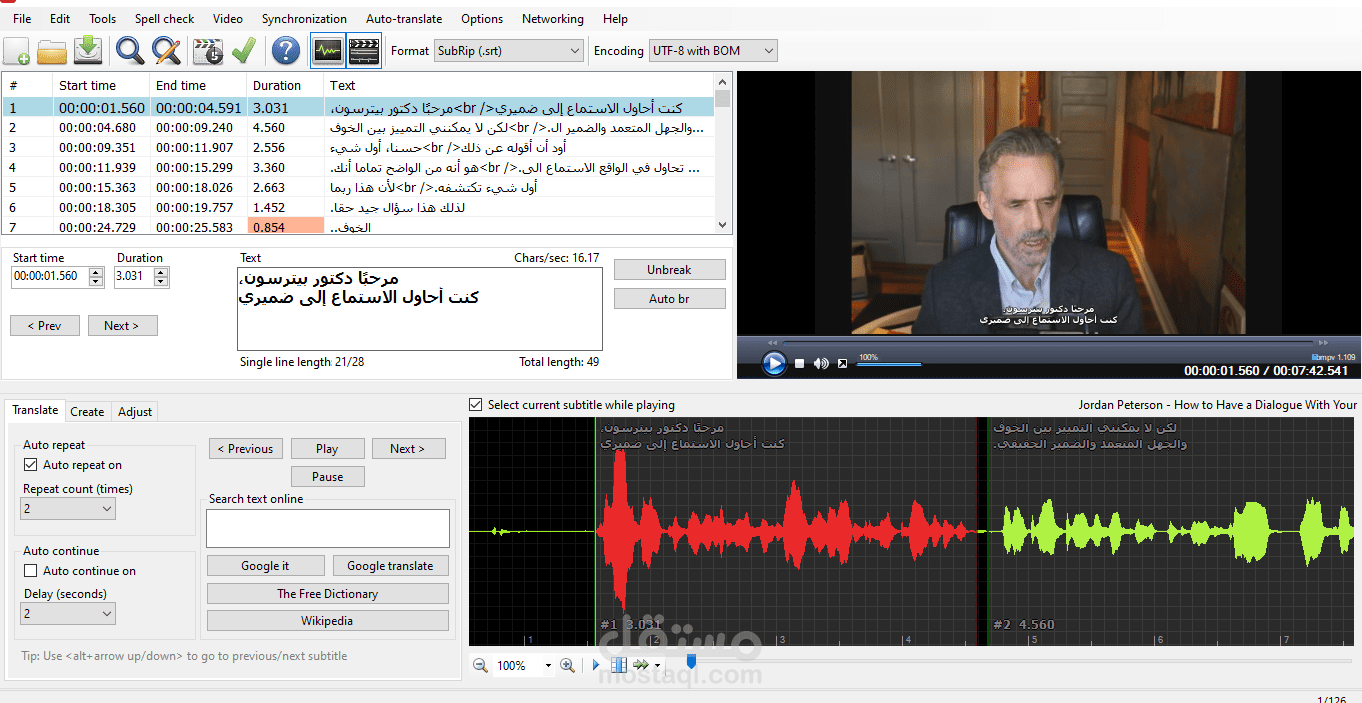Open the Repeat count dropdown
This screenshot has height=703, width=1362.
(x=68, y=509)
